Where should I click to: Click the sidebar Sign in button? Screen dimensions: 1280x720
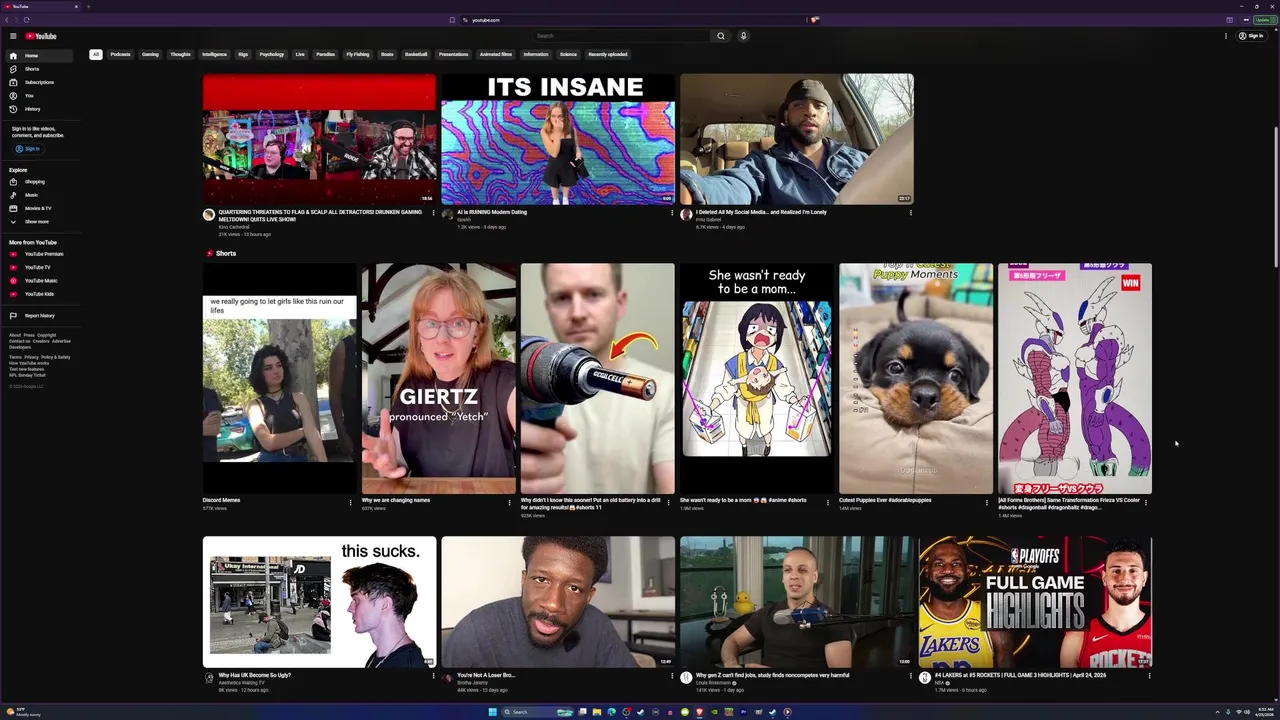coord(27,149)
